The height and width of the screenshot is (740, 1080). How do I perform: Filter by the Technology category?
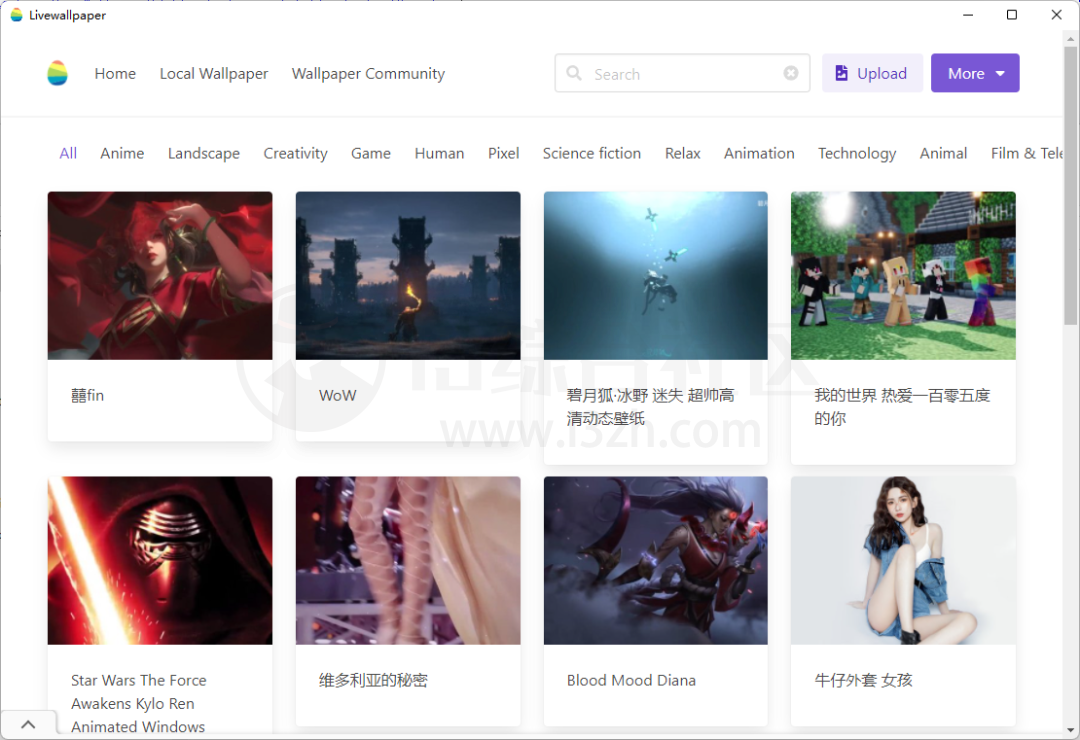click(857, 153)
